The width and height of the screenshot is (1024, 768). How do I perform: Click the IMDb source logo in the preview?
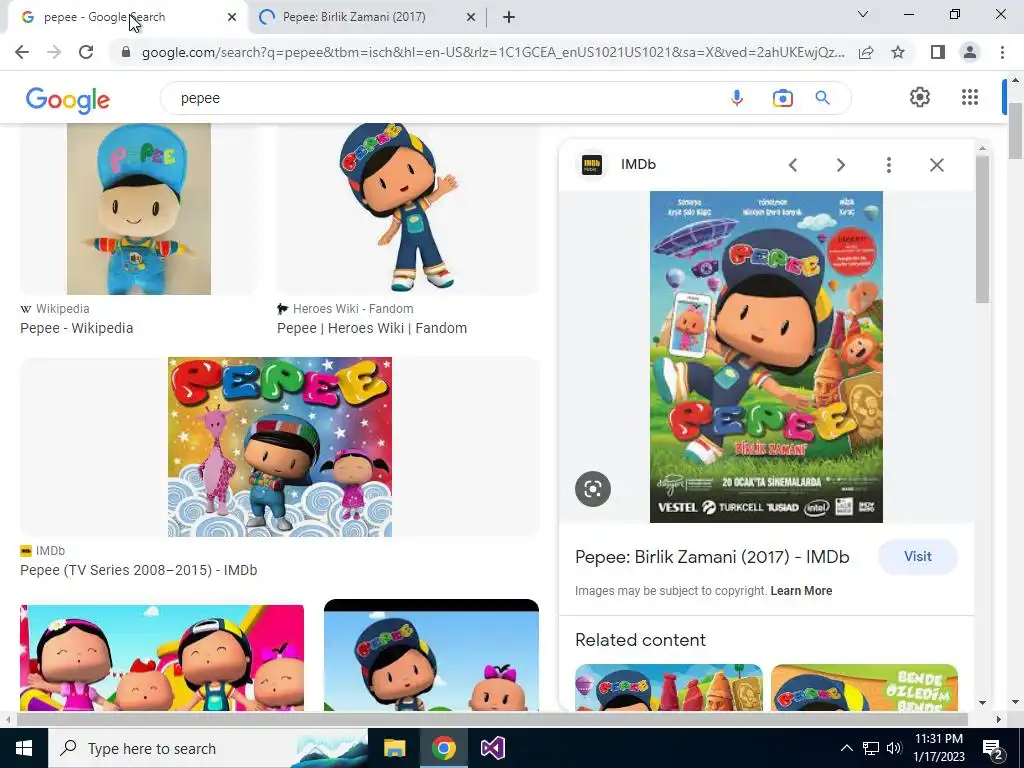click(x=592, y=165)
